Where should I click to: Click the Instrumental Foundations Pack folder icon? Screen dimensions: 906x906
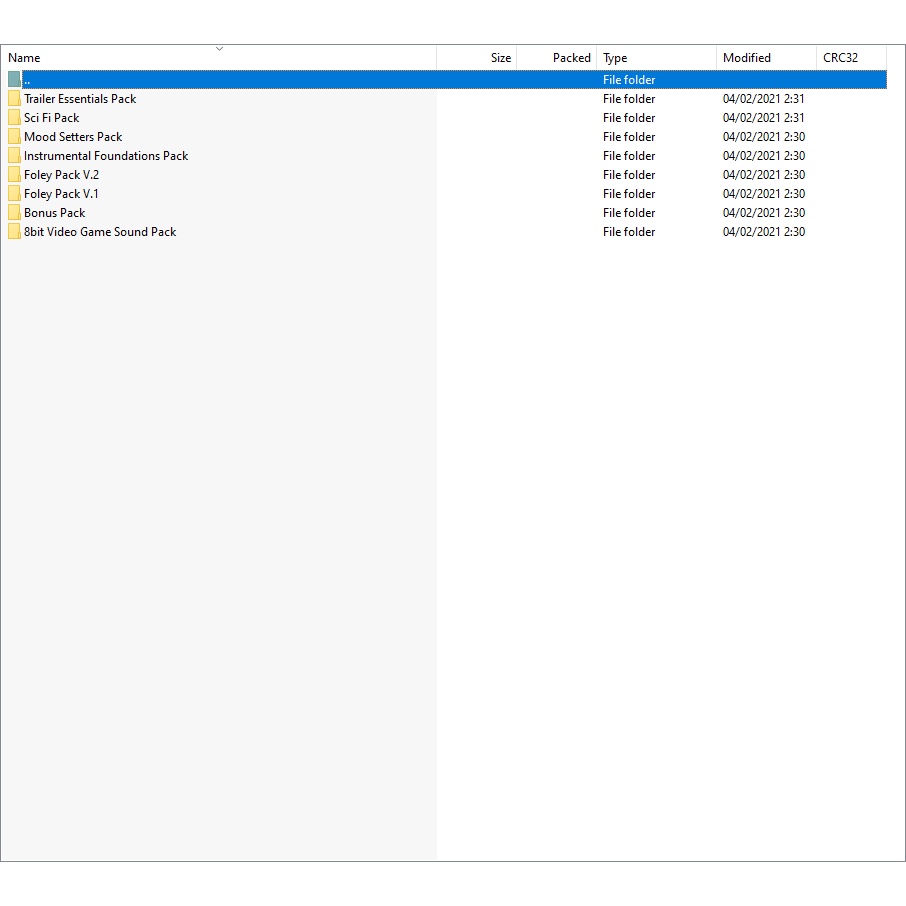[x=14, y=156]
